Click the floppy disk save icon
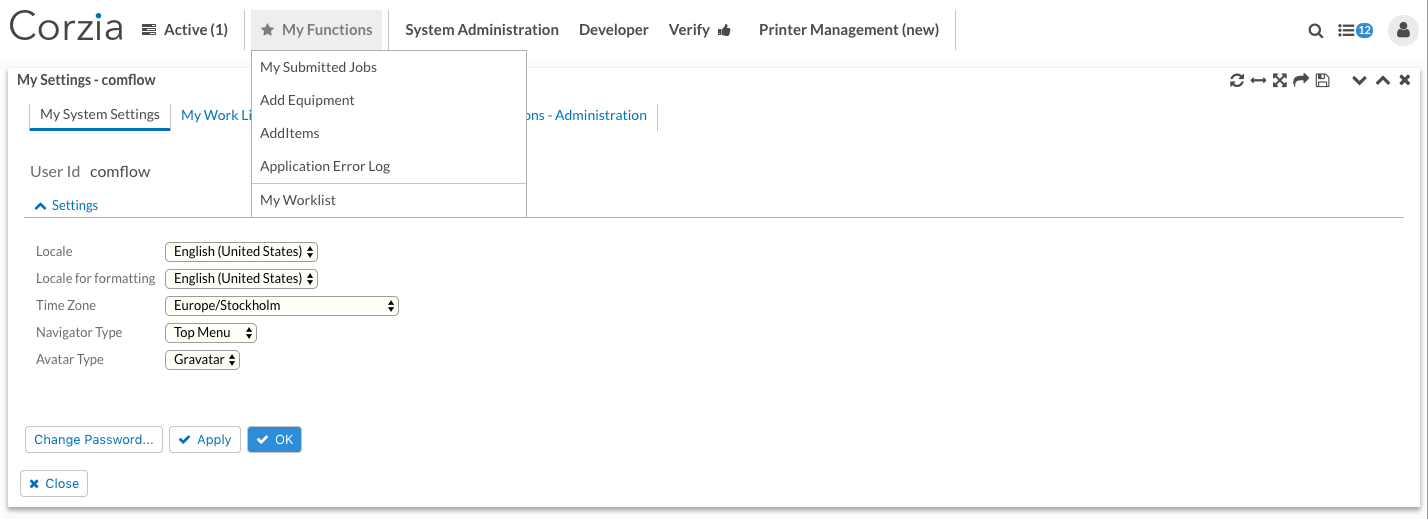 click(x=1322, y=80)
